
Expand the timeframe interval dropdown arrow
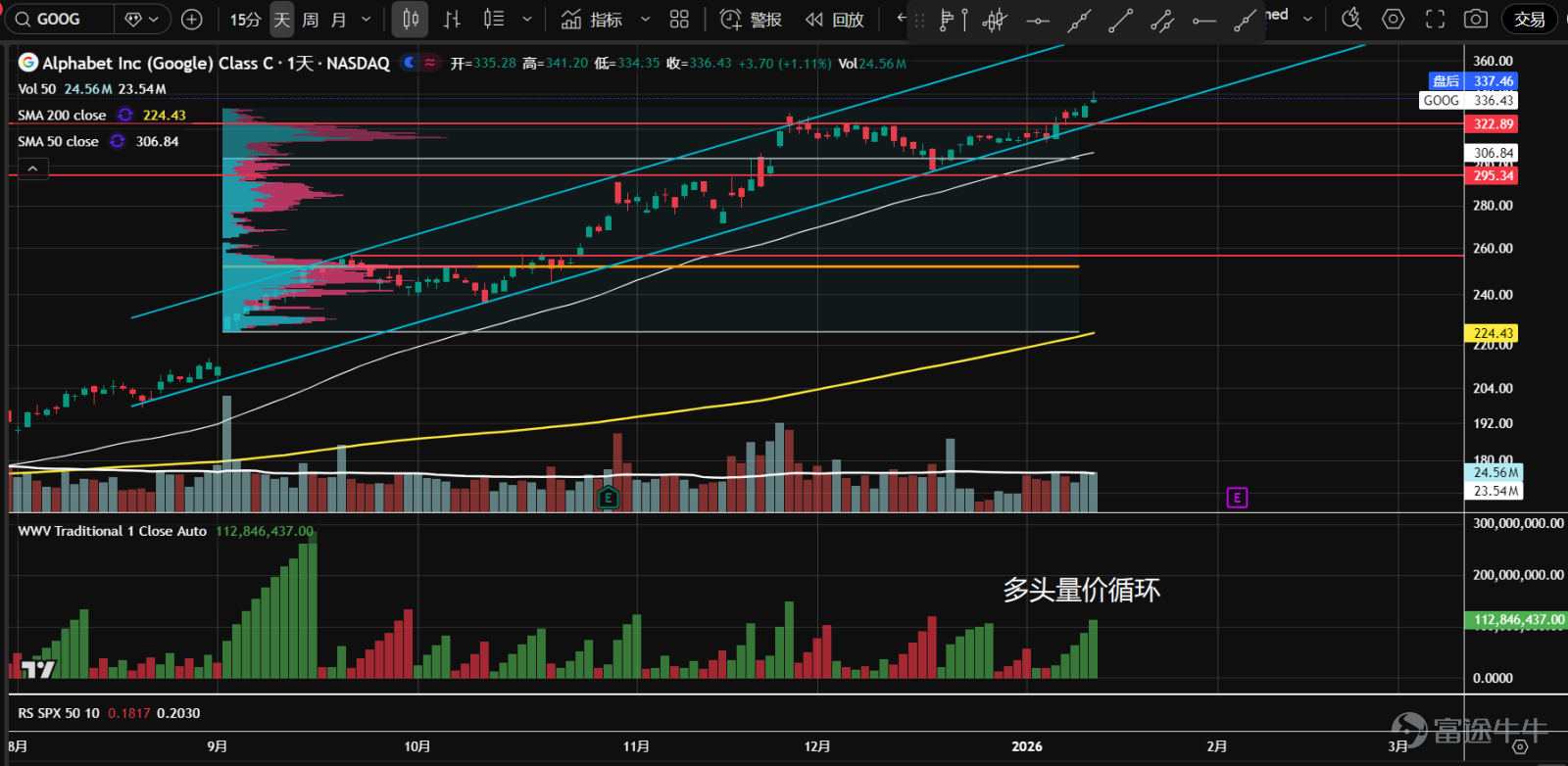coord(367,19)
